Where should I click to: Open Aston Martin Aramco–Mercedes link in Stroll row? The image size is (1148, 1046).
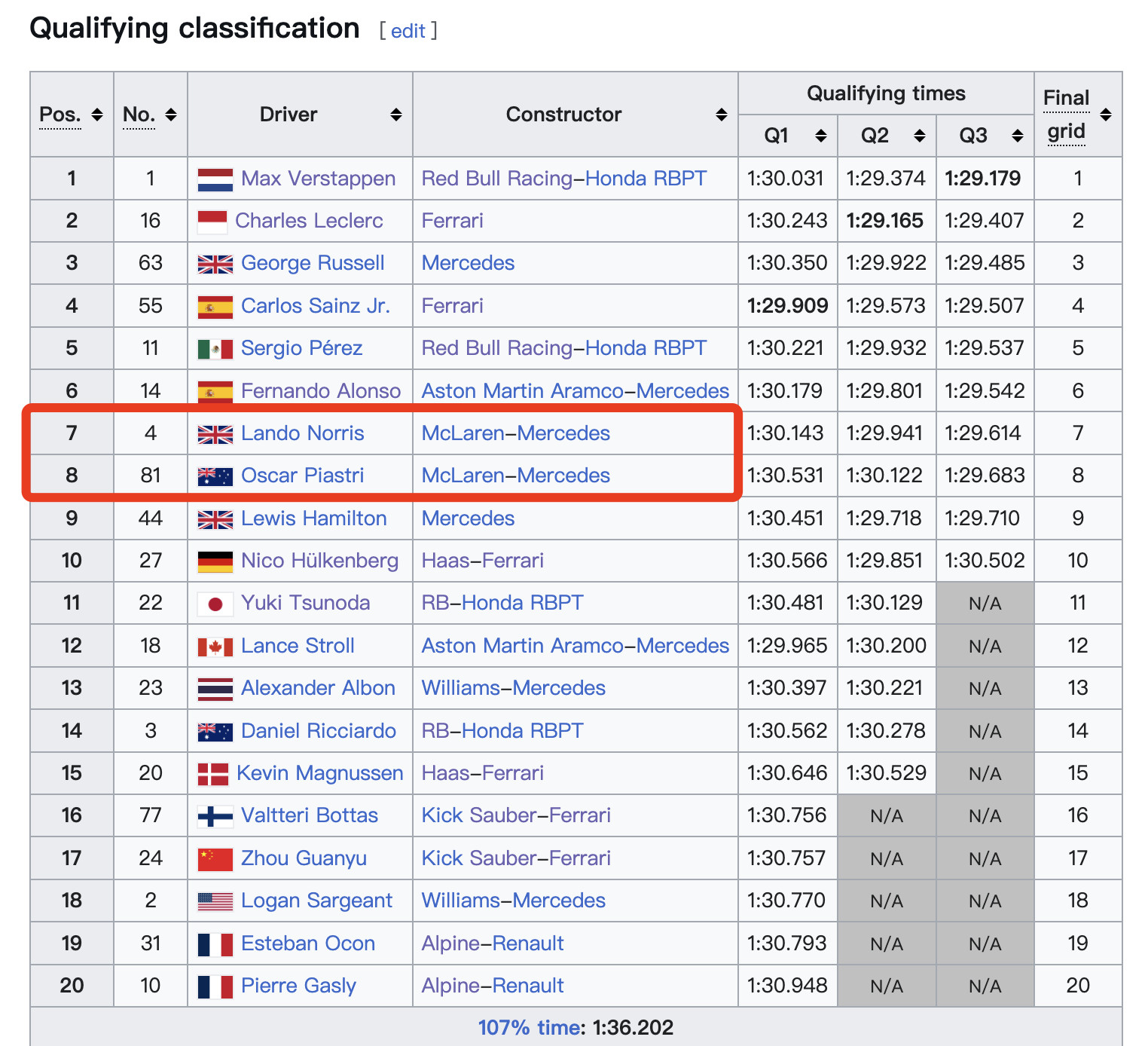pyautogui.click(x=575, y=646)
